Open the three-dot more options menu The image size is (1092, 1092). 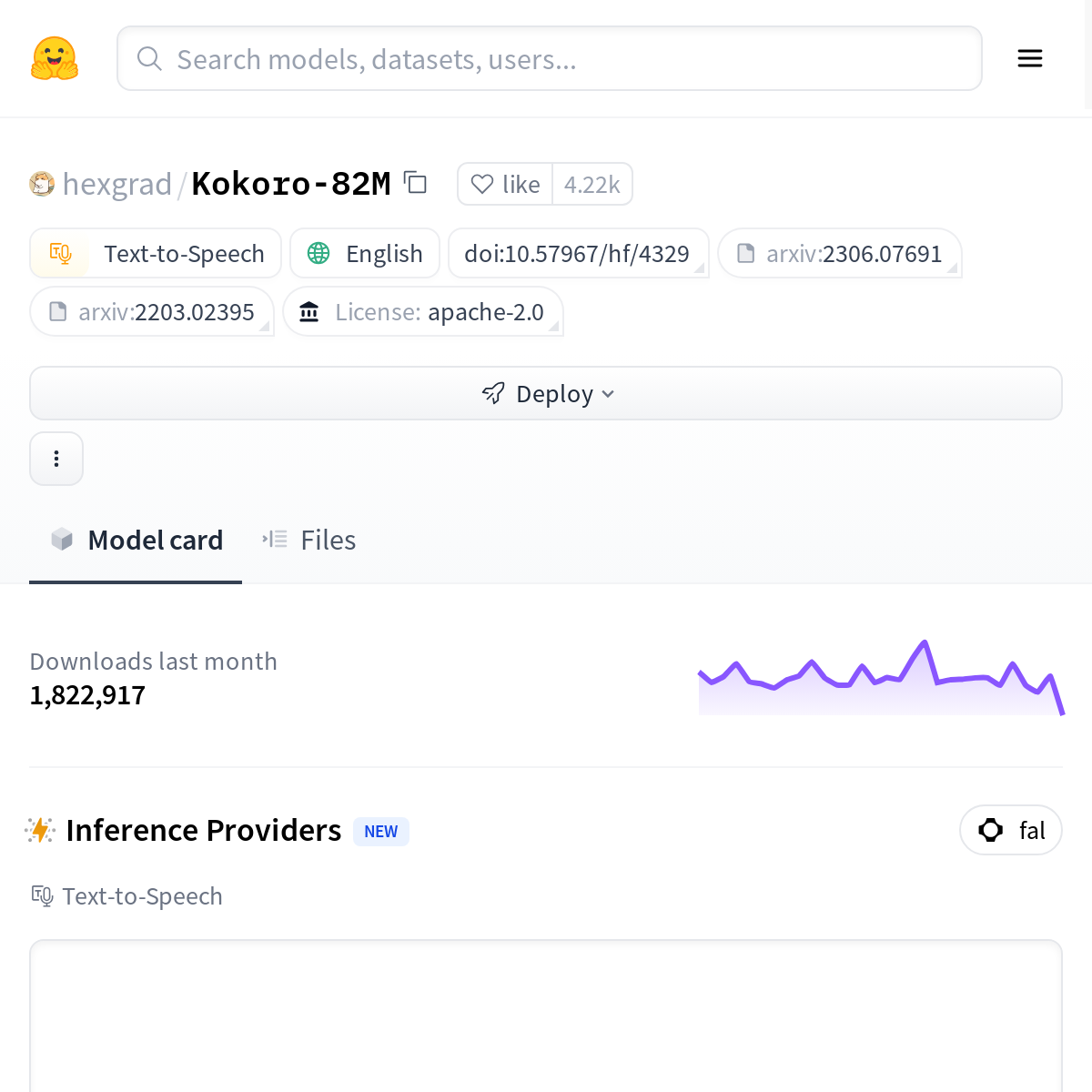(56, 459)
